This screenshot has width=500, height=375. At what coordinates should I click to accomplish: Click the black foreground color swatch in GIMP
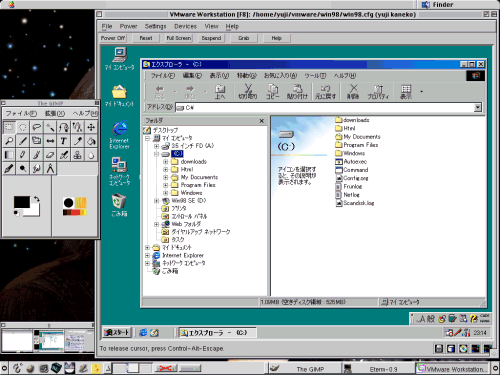tap(21, 202)
